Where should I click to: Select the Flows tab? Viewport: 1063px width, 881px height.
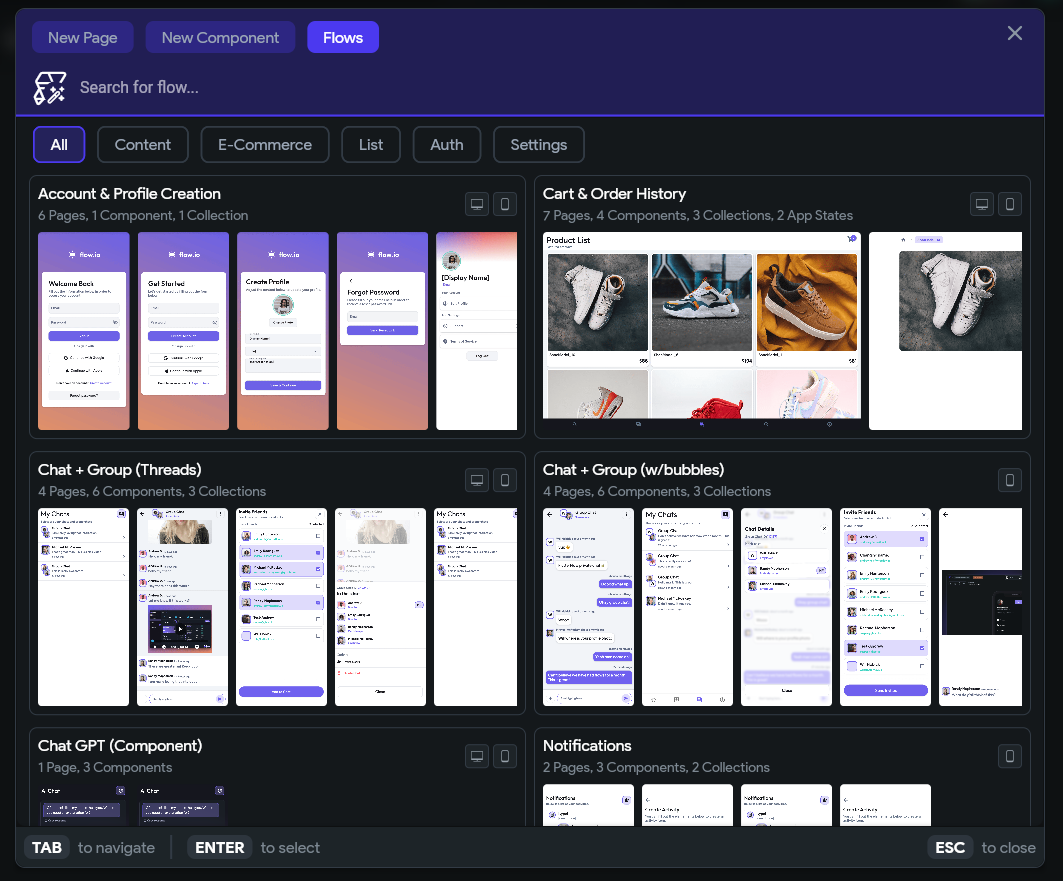pos(343,37)
